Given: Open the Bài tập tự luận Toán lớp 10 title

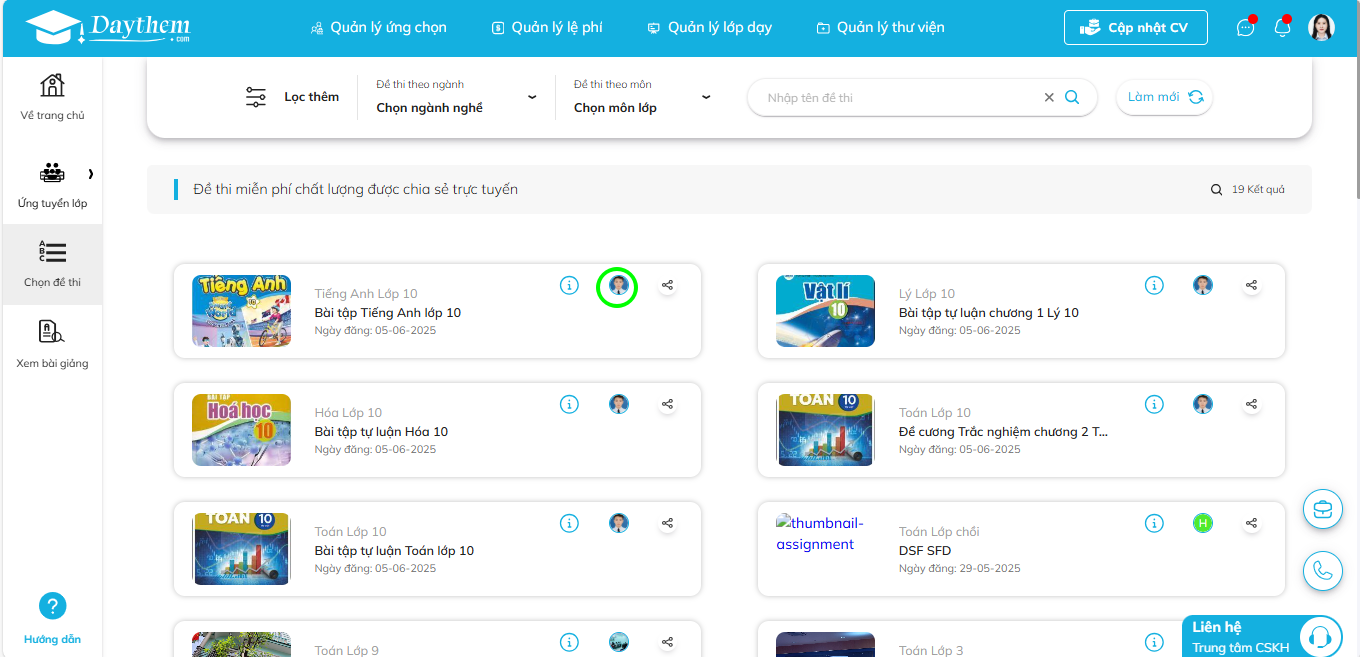Looking at the screenshot, I should [394, 551].
